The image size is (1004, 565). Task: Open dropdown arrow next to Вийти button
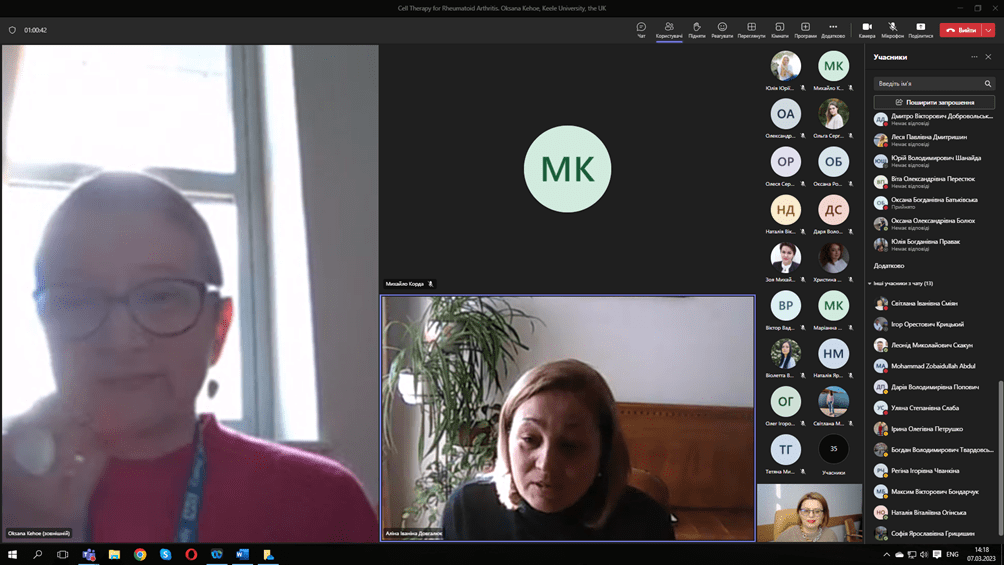click(989, 30)
